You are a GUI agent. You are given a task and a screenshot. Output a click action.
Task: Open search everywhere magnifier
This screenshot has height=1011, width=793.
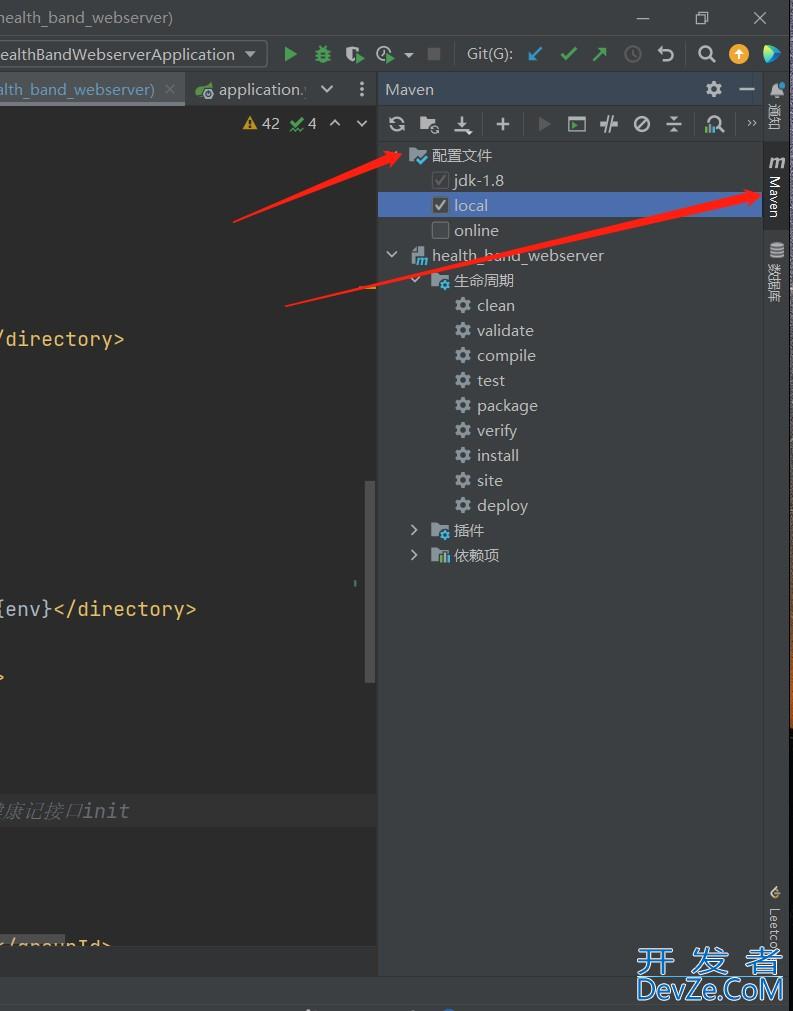pos(706,54)
